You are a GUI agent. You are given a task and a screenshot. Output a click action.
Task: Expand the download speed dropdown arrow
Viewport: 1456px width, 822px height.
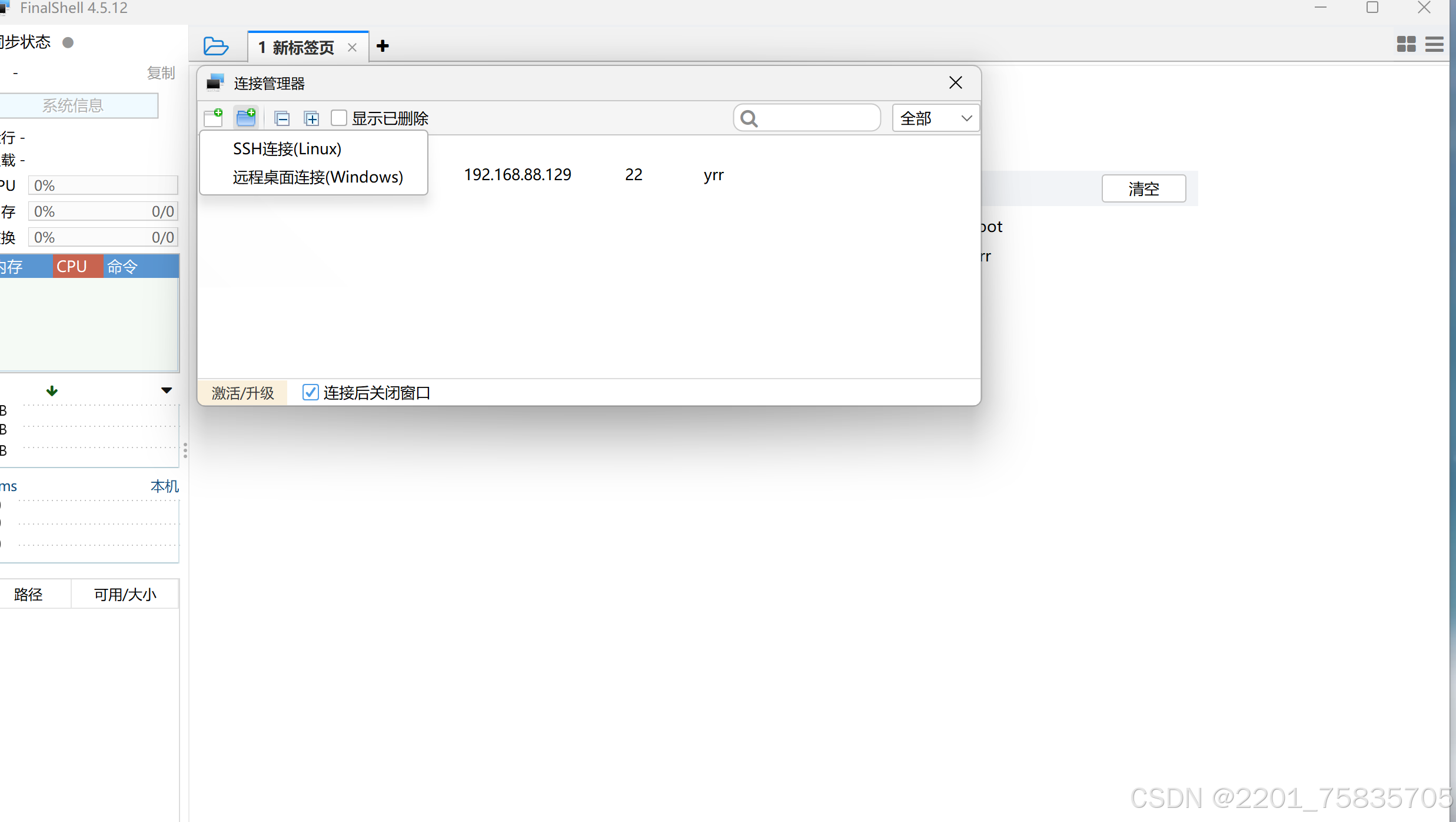(166, 390)
